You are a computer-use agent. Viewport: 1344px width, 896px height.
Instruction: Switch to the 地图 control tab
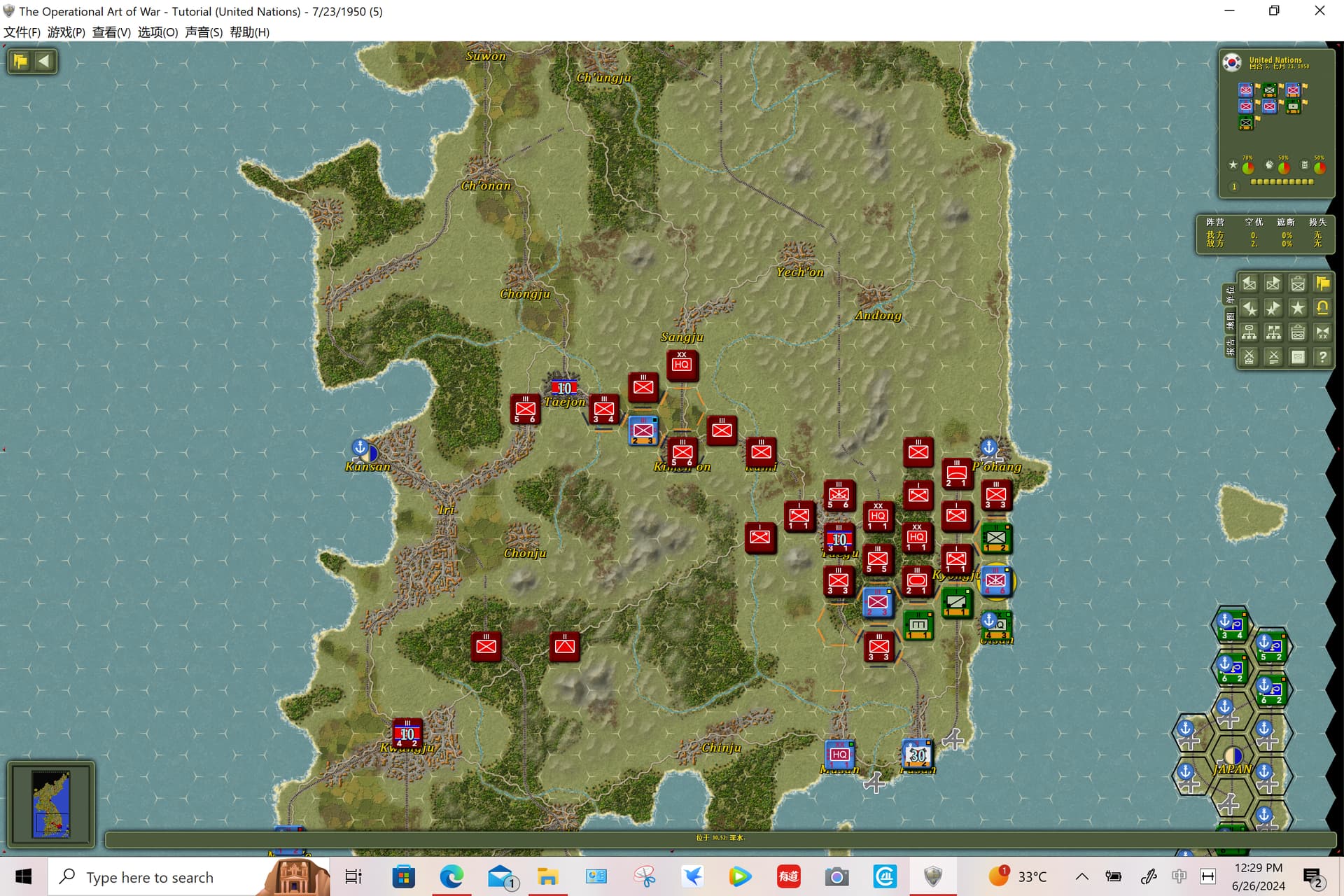tap(1230, 321)
